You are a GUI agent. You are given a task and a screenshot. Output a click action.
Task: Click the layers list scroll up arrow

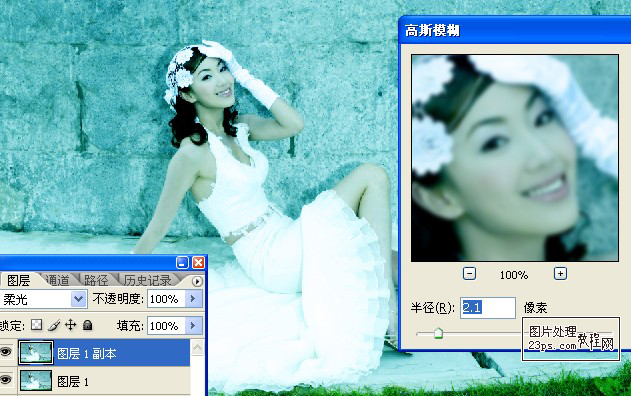[x=197, y=347]
